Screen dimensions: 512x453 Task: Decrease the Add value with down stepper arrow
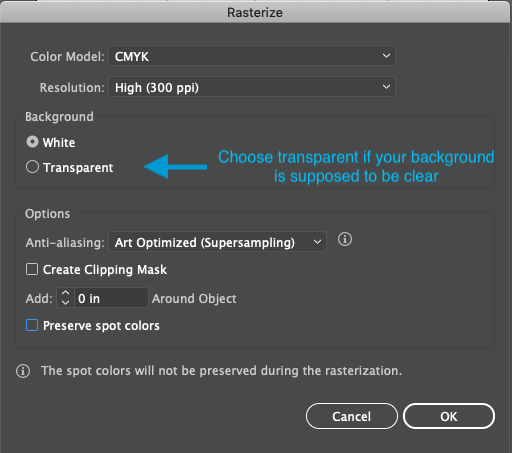click(x=65, y=303)
